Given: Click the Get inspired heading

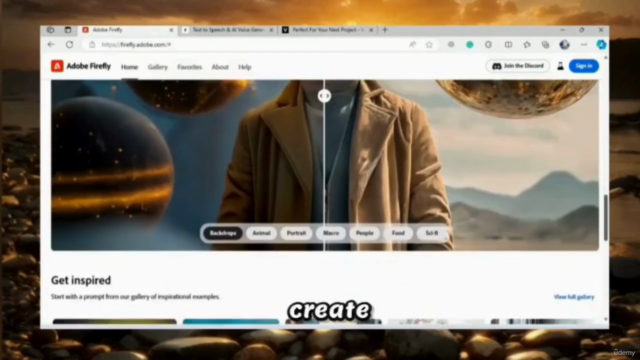Looking at the screenshot, I should point(81,280).
